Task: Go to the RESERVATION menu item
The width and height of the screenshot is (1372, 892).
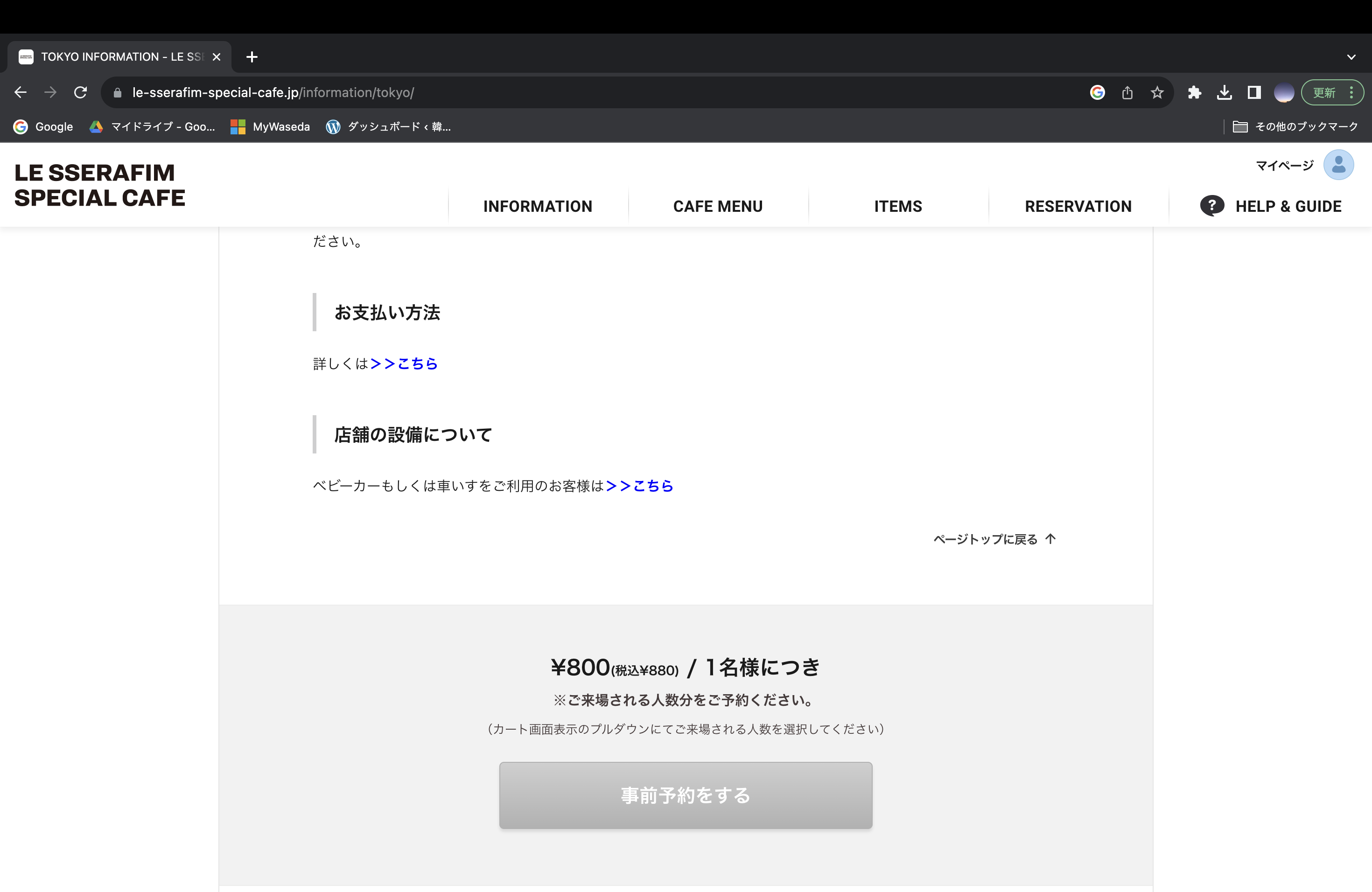Action: 1078,206
